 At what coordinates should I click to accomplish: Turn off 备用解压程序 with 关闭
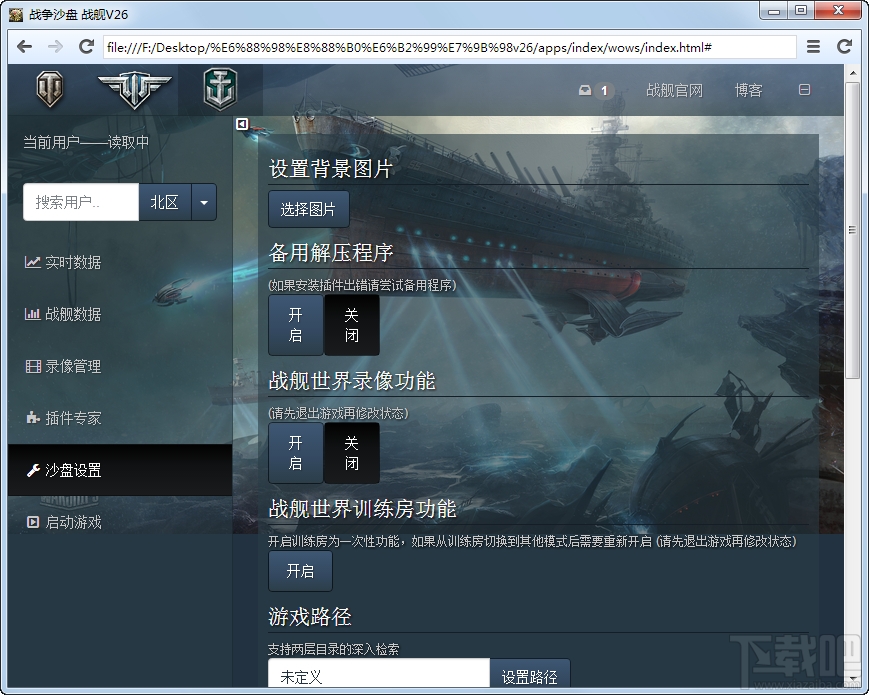[x=351, y=325]
